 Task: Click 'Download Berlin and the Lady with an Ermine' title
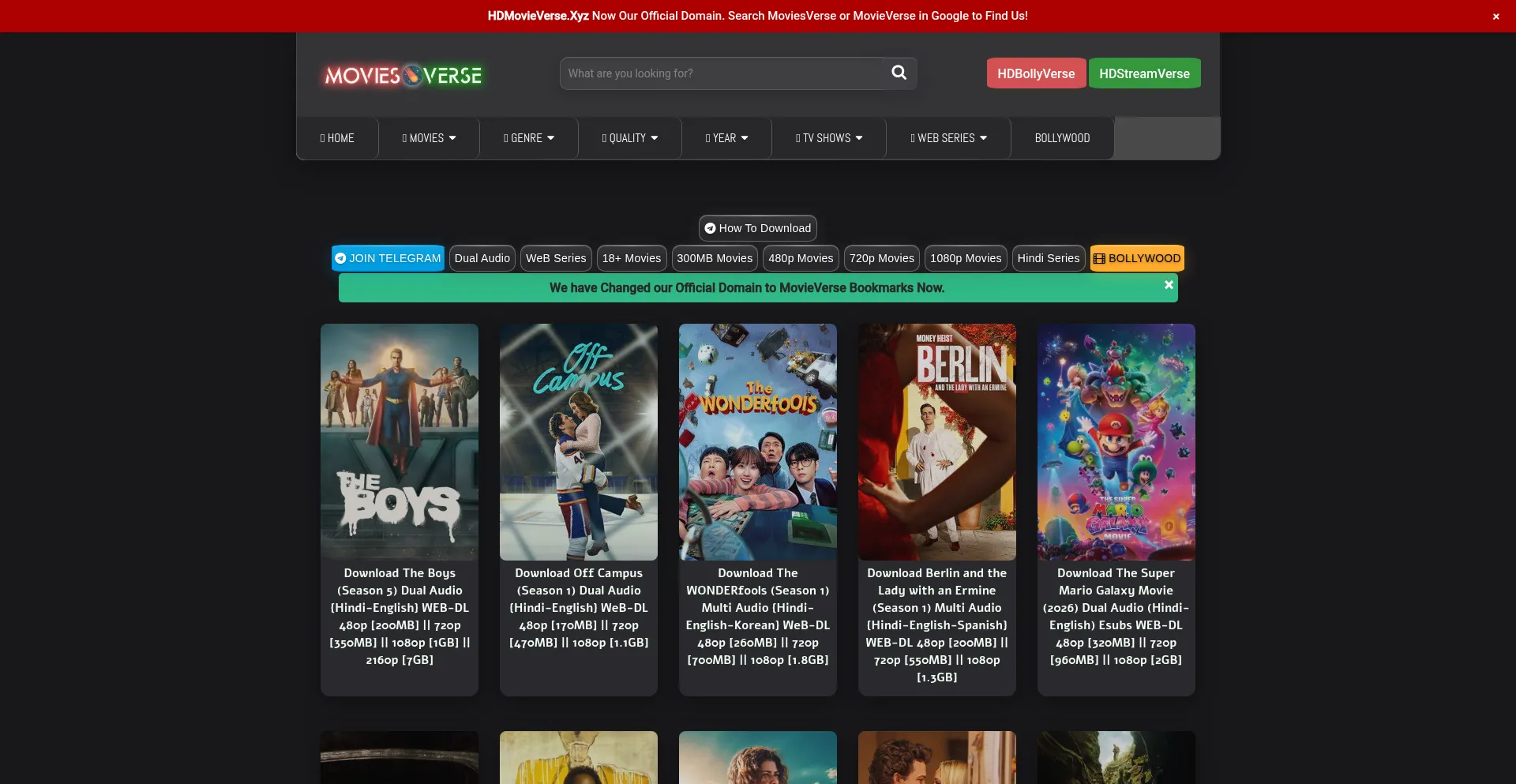coord(937,625)
